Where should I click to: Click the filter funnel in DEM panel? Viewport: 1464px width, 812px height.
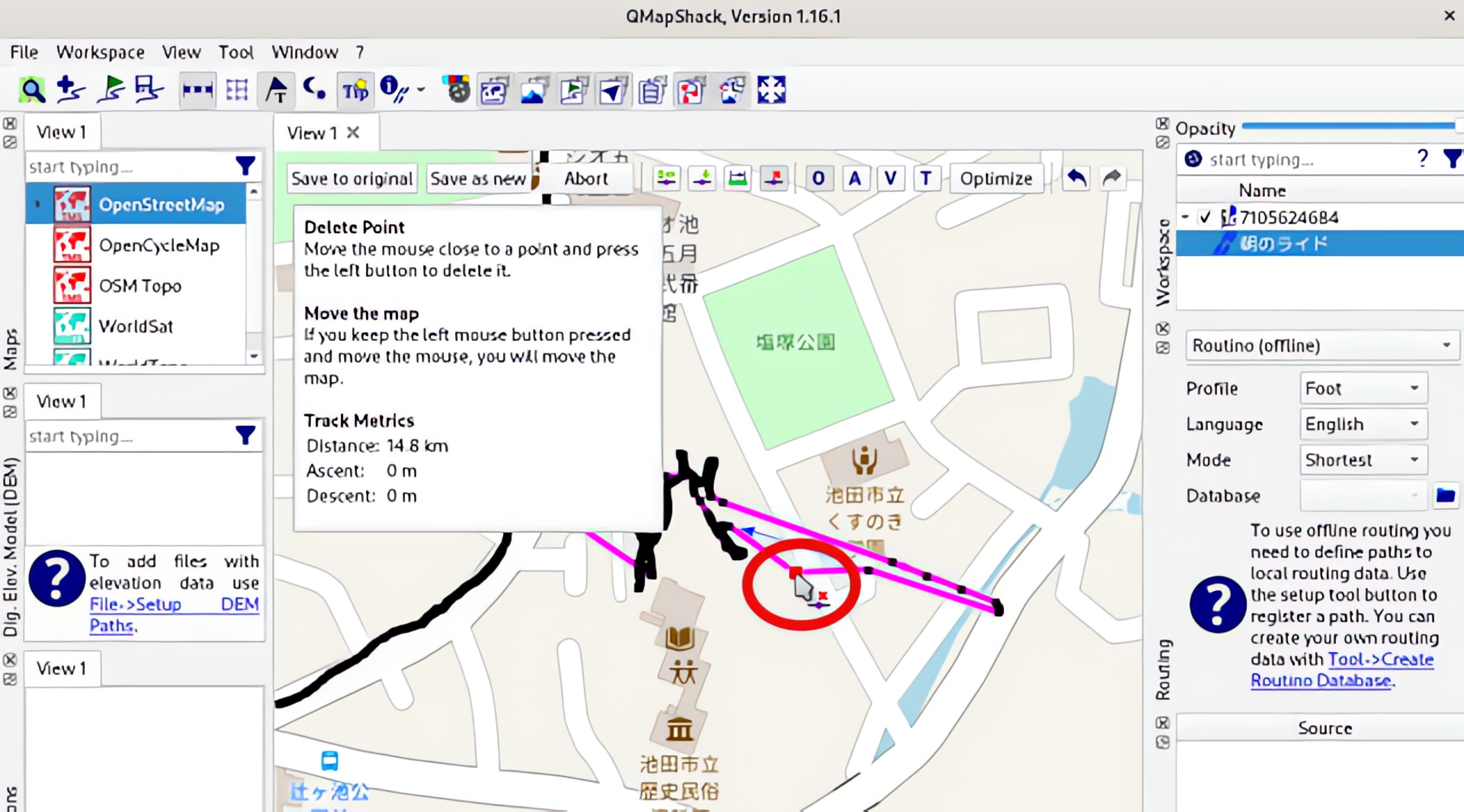245,436
